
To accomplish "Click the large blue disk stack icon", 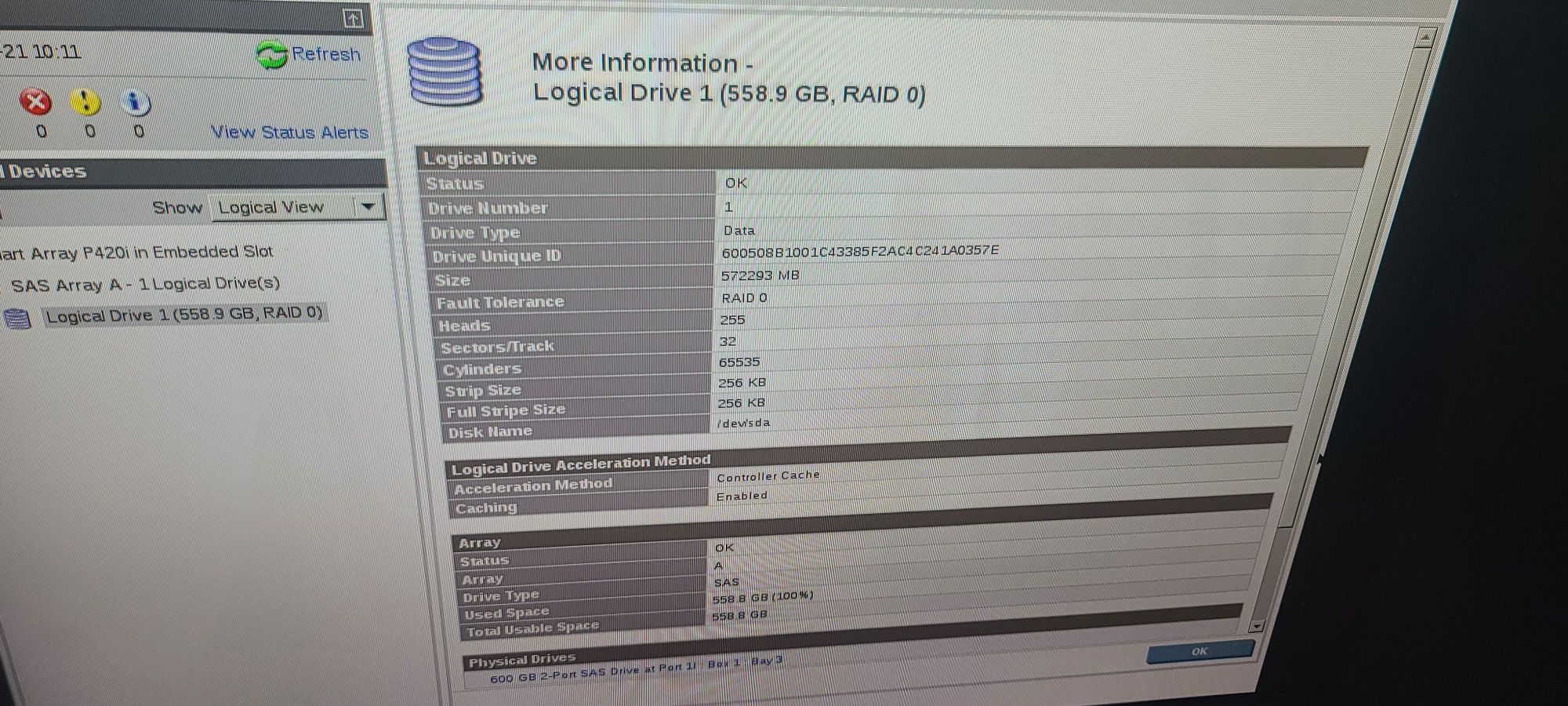I will pyautogui.click(x=445, y=72).
